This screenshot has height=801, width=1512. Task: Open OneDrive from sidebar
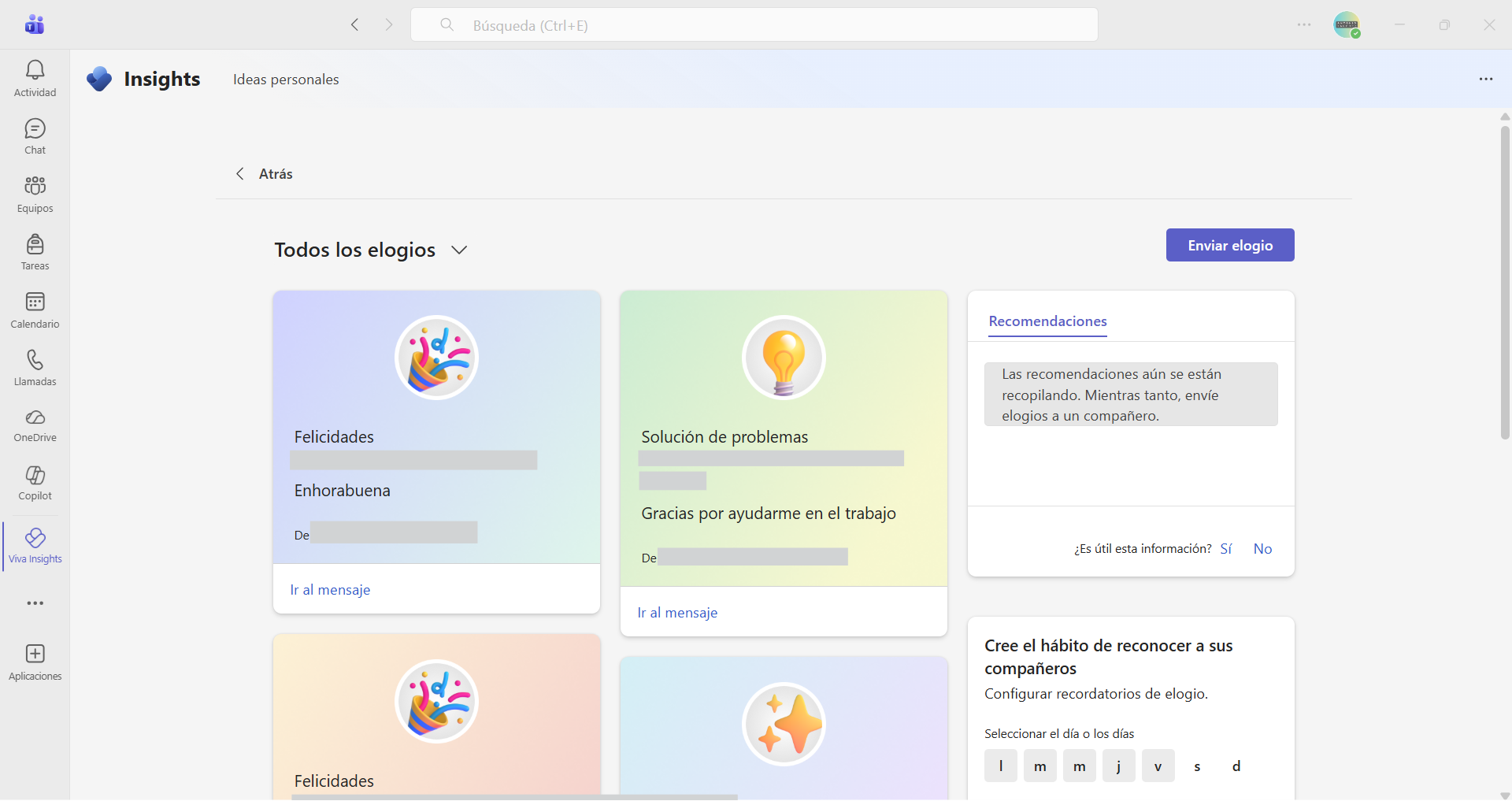pos(35,425)
